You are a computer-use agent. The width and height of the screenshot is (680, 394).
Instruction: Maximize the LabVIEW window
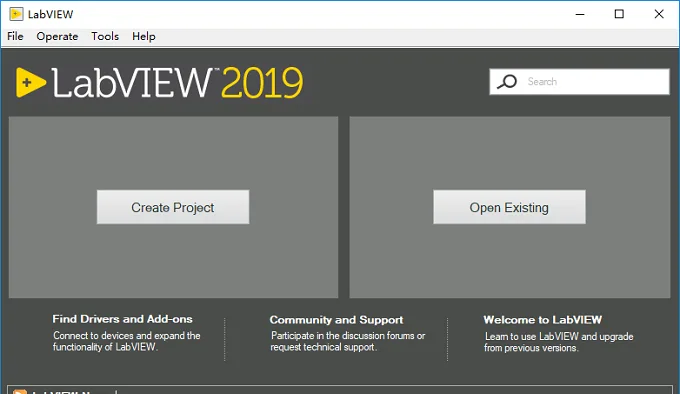click(619, 14)
